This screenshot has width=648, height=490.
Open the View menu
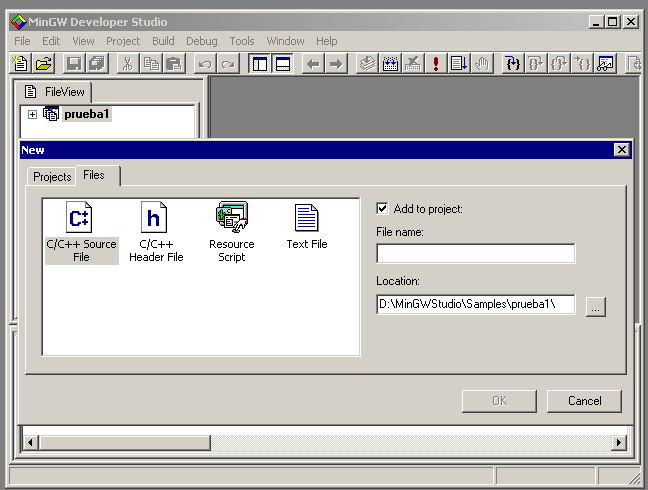click(83, 41)
